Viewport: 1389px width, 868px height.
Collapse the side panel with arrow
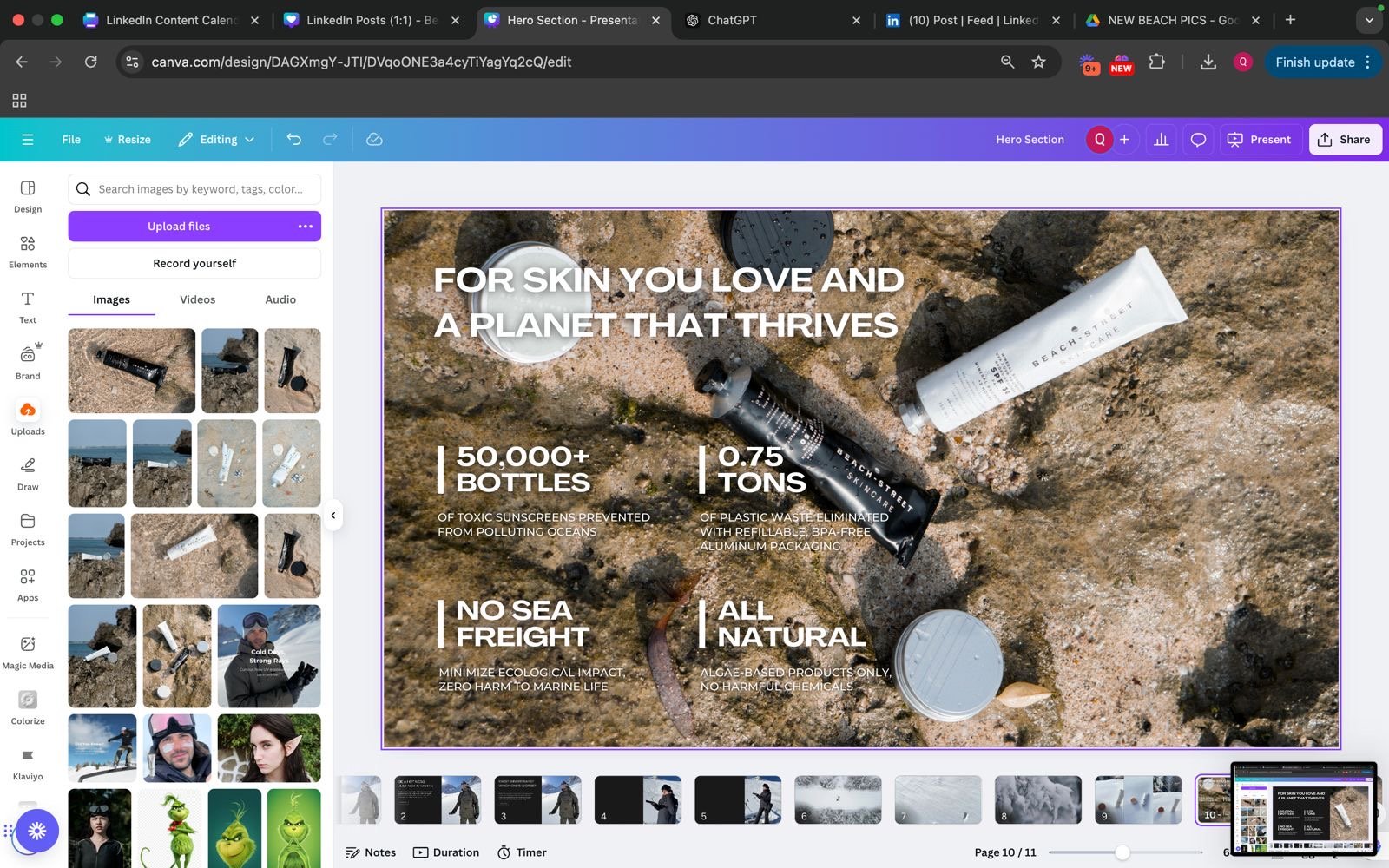333,516
